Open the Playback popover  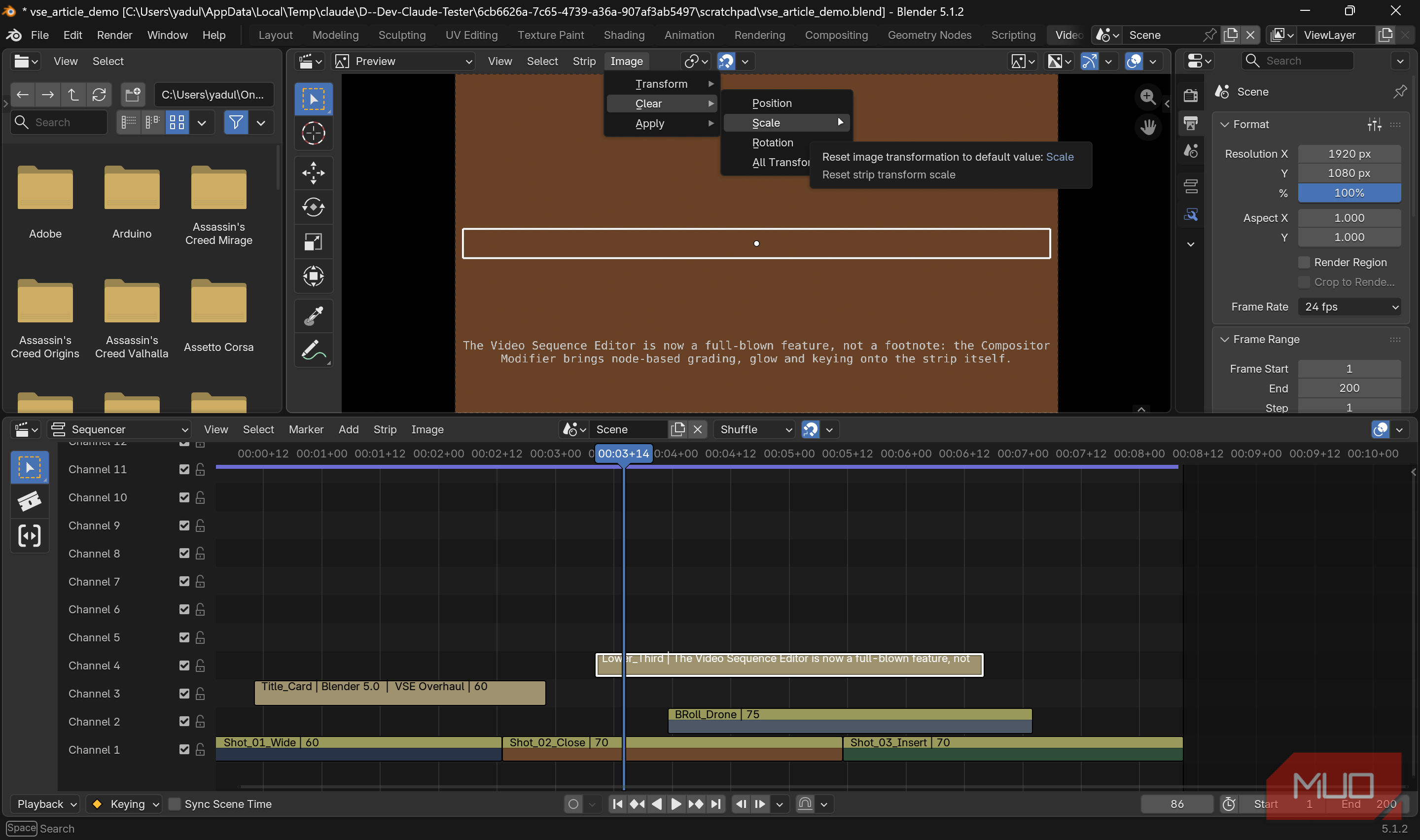pos(46,804)
